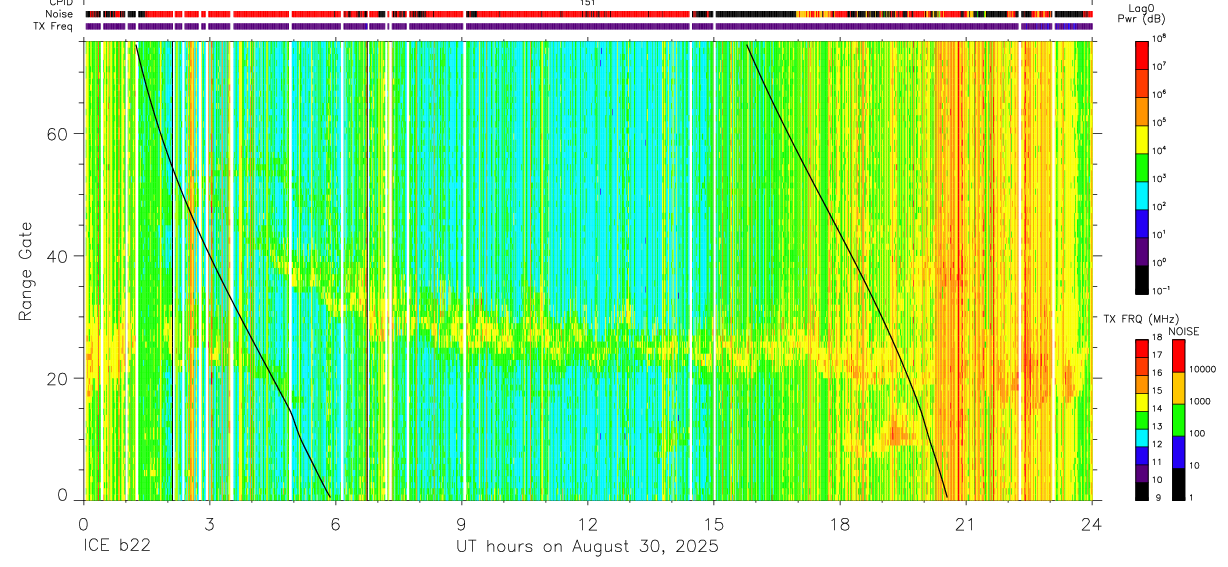Select the red TX FRQ swatch between 18 and 17
The width and height of the screenshot is (1228, 567).
coord(1141,349)
